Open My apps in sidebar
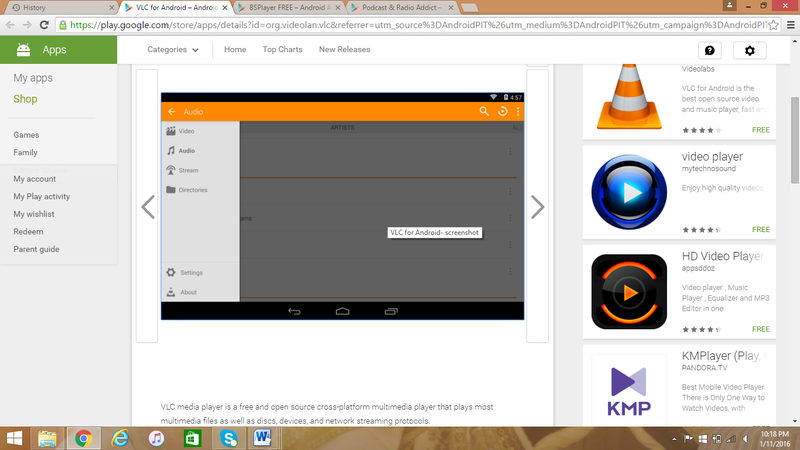Image resolution: width=800 pixels, height=450 pixels. click(x=33, y=78)
